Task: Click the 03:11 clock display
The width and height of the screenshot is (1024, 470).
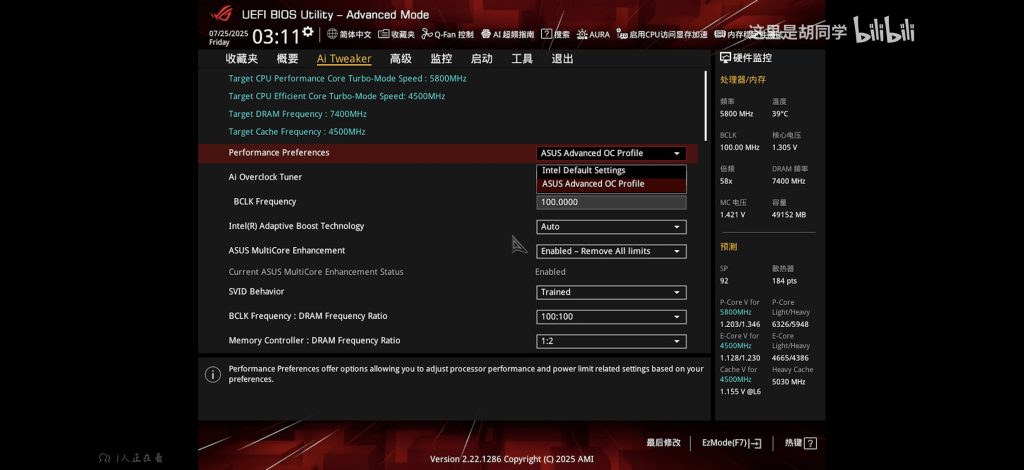Action: (276, 37)
